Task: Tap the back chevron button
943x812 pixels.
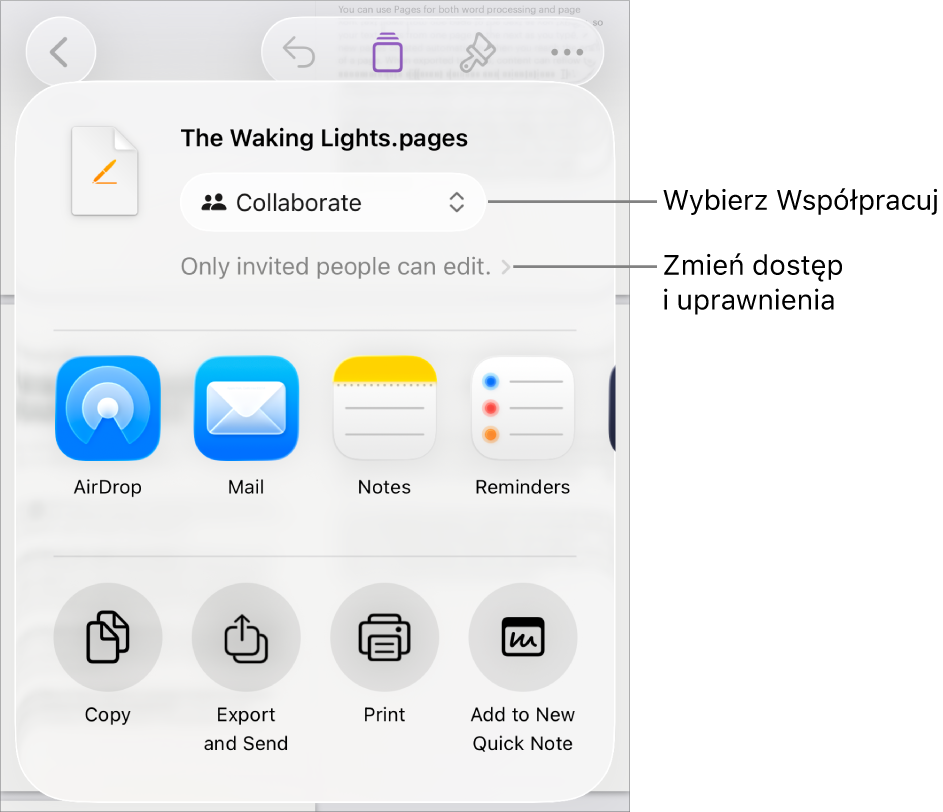Action: 60,52
